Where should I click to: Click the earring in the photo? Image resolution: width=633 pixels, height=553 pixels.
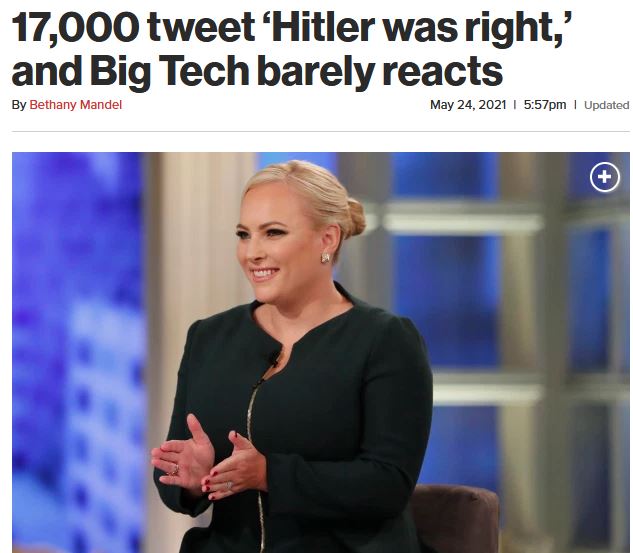[x=325, y=258]
